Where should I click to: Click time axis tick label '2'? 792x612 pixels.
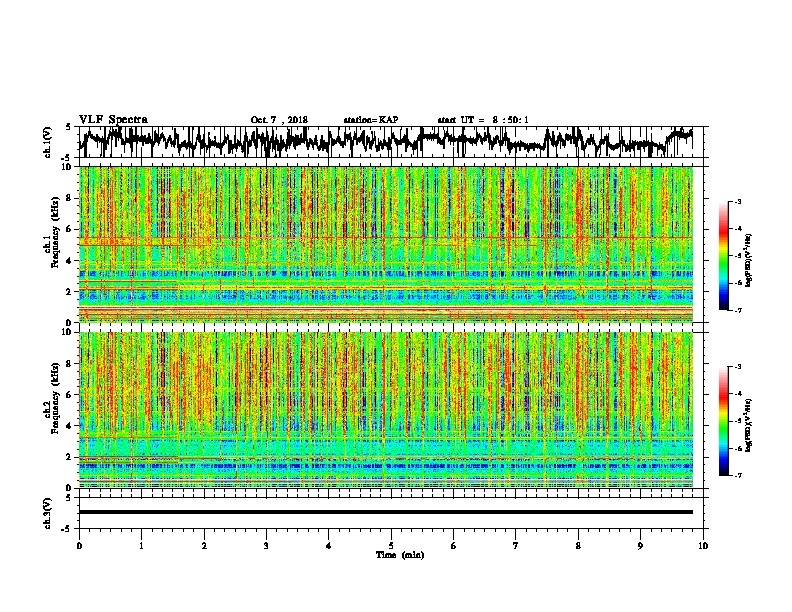[x=204, y=546]
